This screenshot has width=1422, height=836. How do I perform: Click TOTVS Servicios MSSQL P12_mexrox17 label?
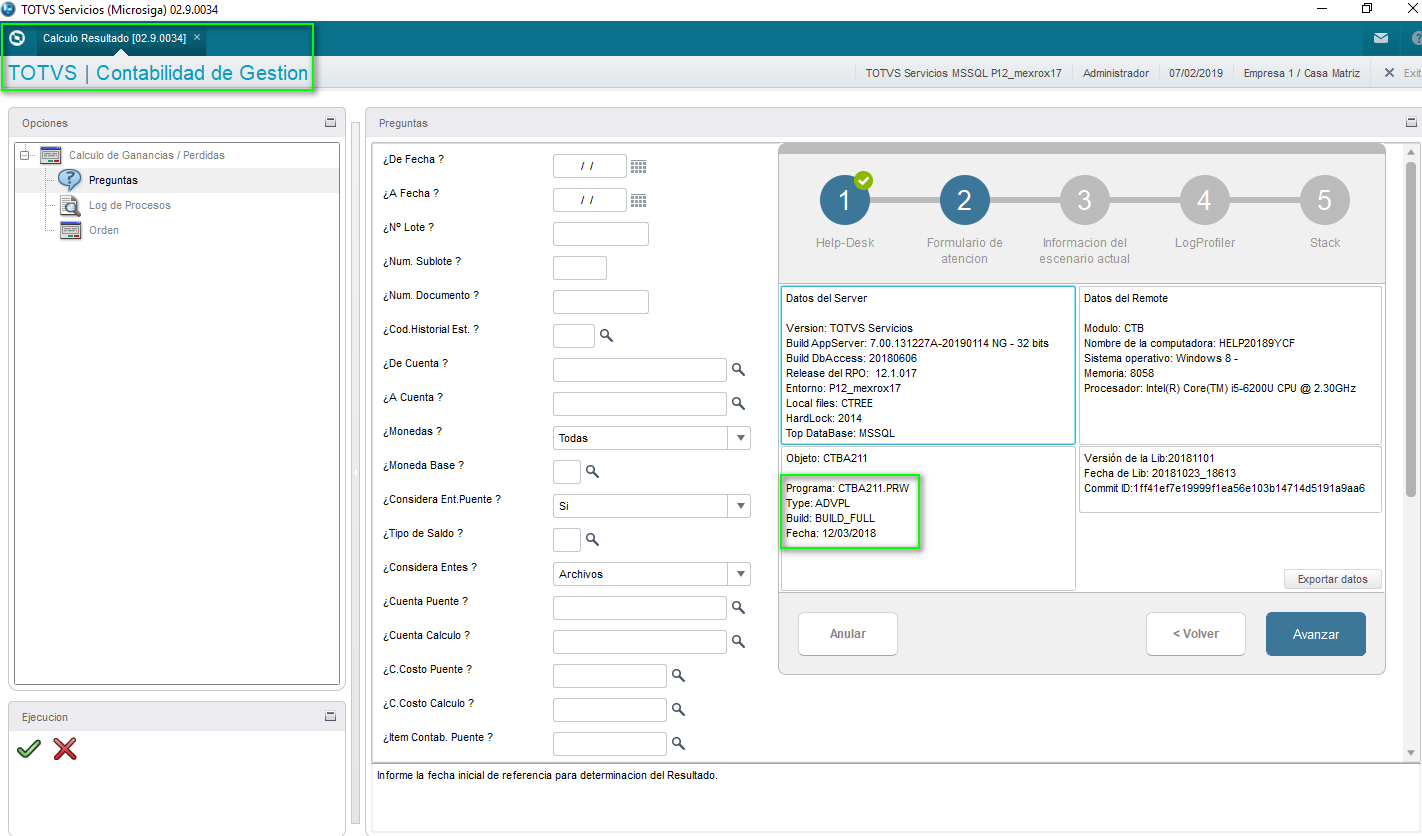point(963,73)
